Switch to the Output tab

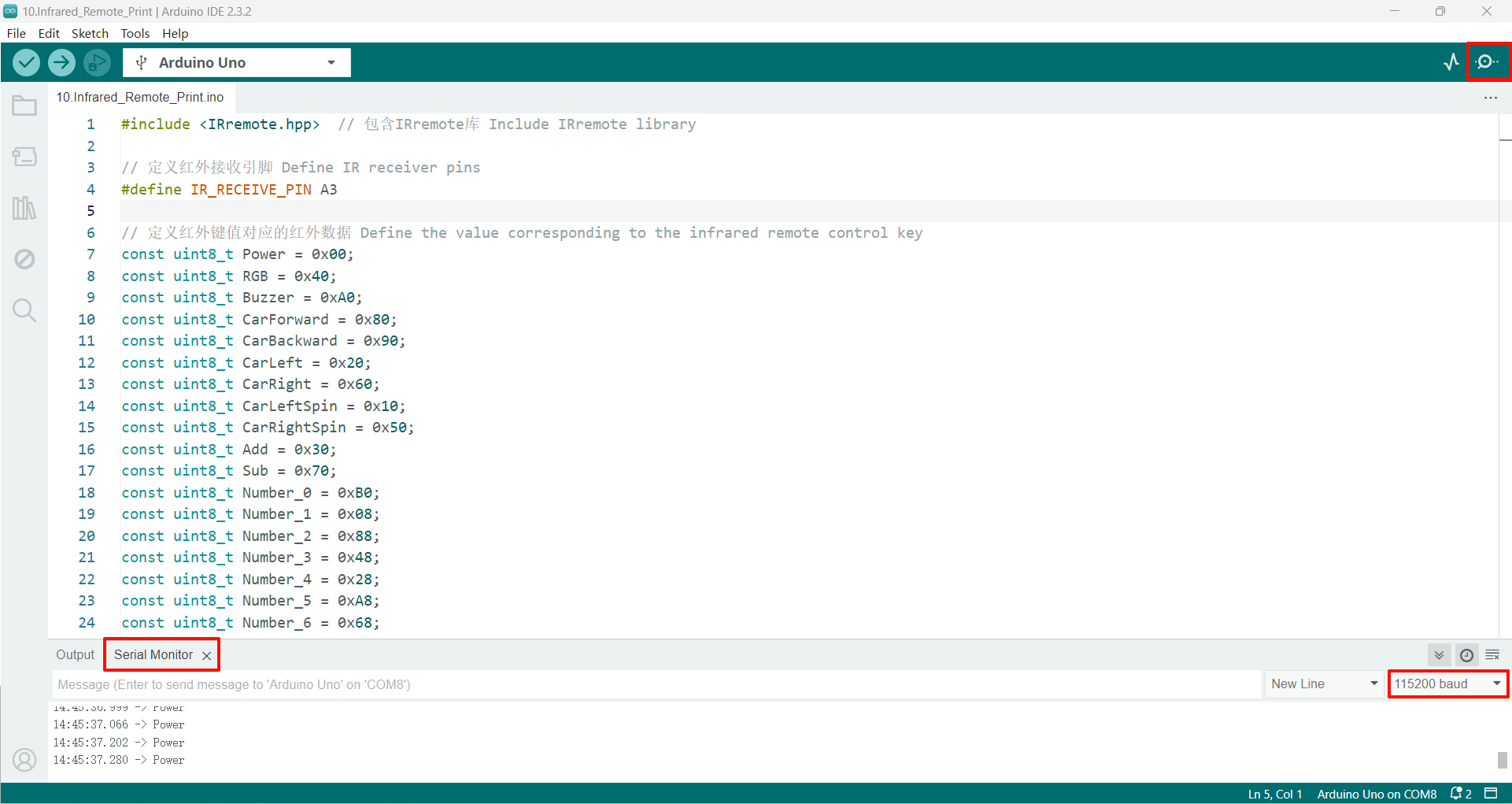tap(75, 655)
